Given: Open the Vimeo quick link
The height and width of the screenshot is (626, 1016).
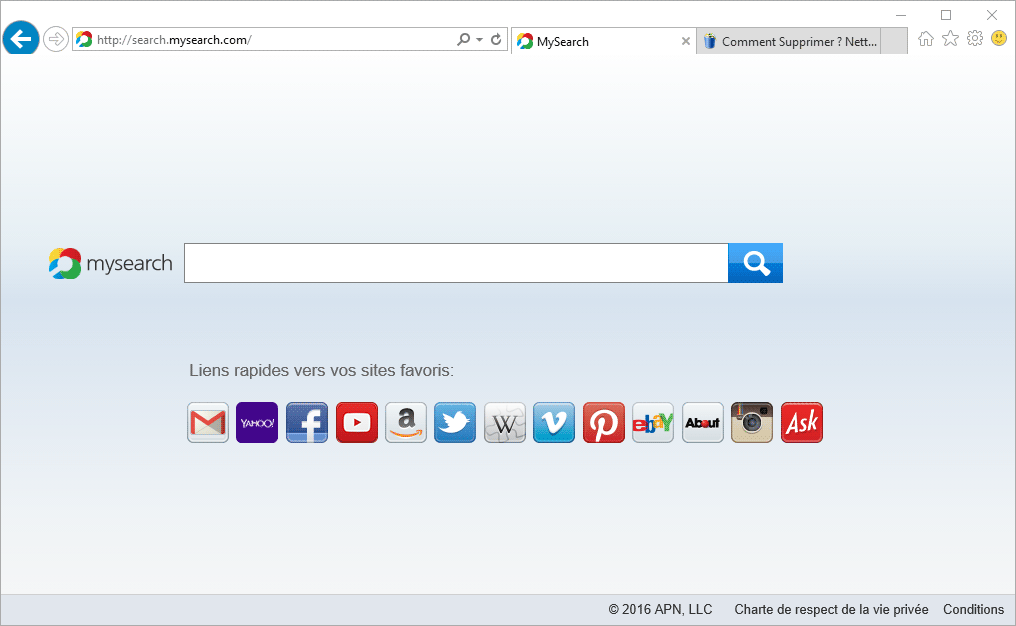Looking at the screenshot, I should click(x=554, y=423).
